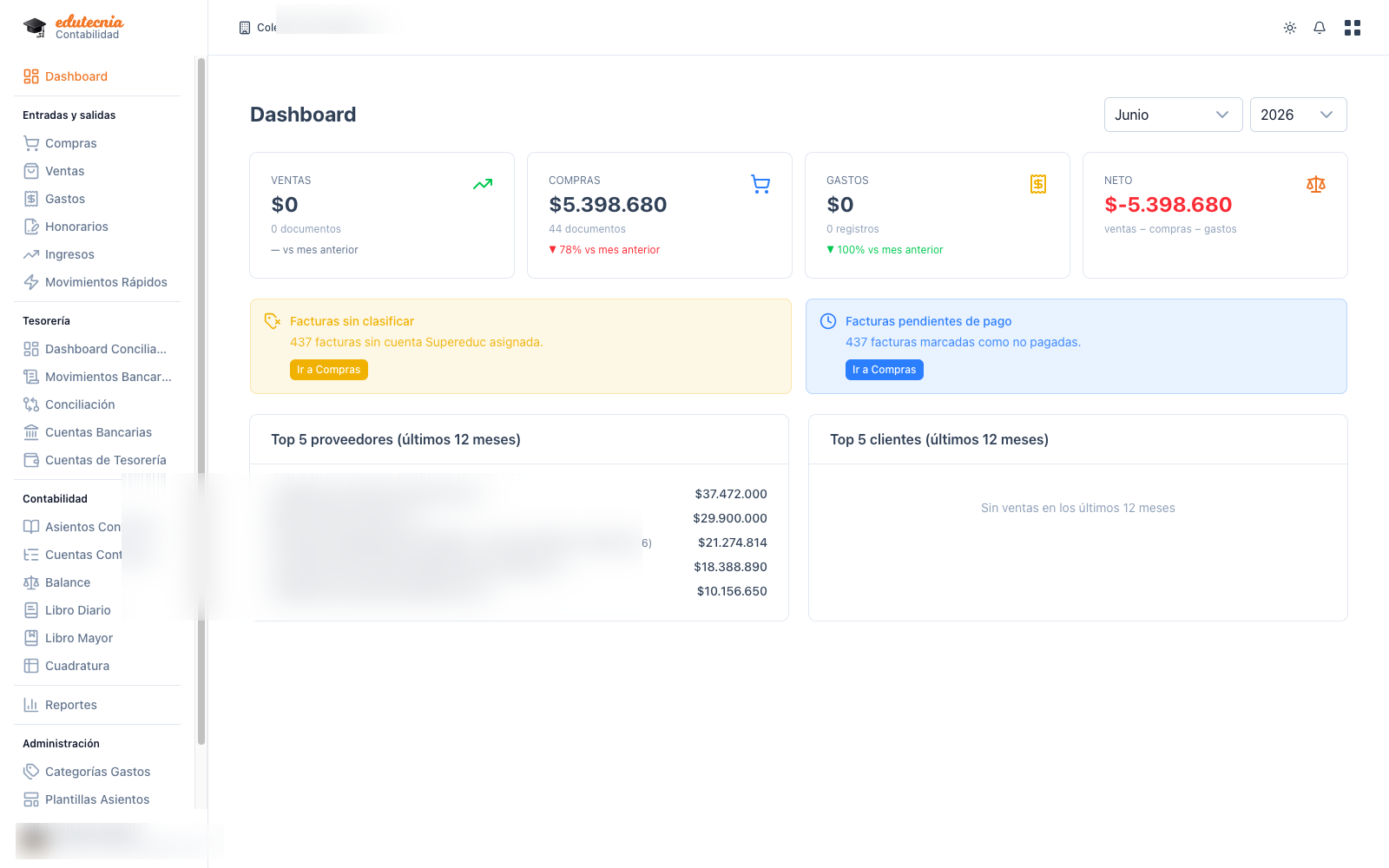Click provider amount $10.156.650
The height and width of the screenshot is (868, 1389).
click(x=732, y=591)
